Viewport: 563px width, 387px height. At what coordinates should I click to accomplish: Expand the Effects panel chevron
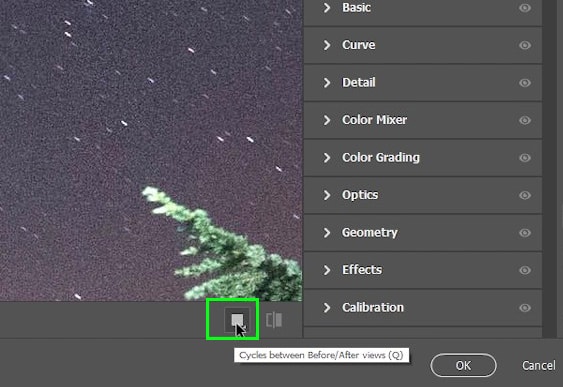pyautogui.click(x=327, y=270)
